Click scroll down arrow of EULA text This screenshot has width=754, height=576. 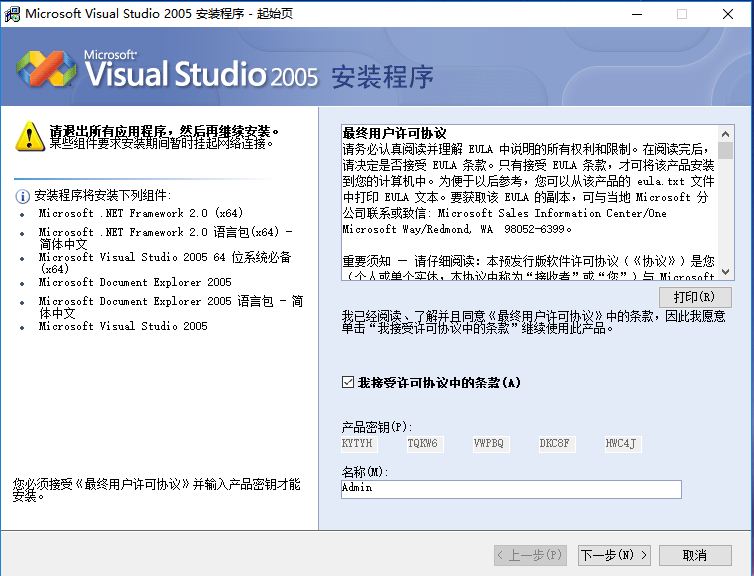click(726, 272)
